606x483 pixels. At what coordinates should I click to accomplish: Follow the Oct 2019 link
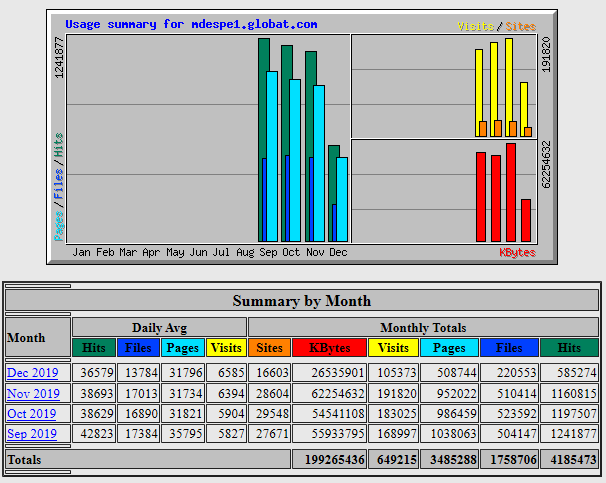[x=33, y=413]
